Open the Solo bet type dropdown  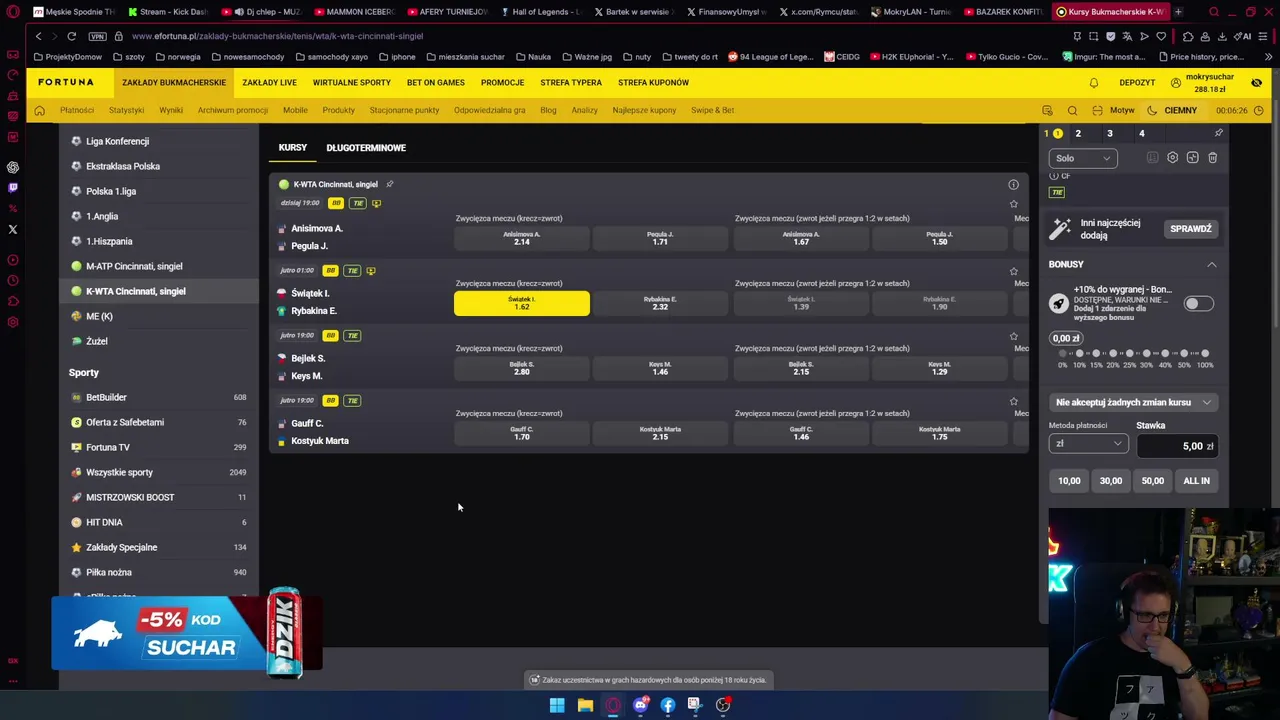1083,158
